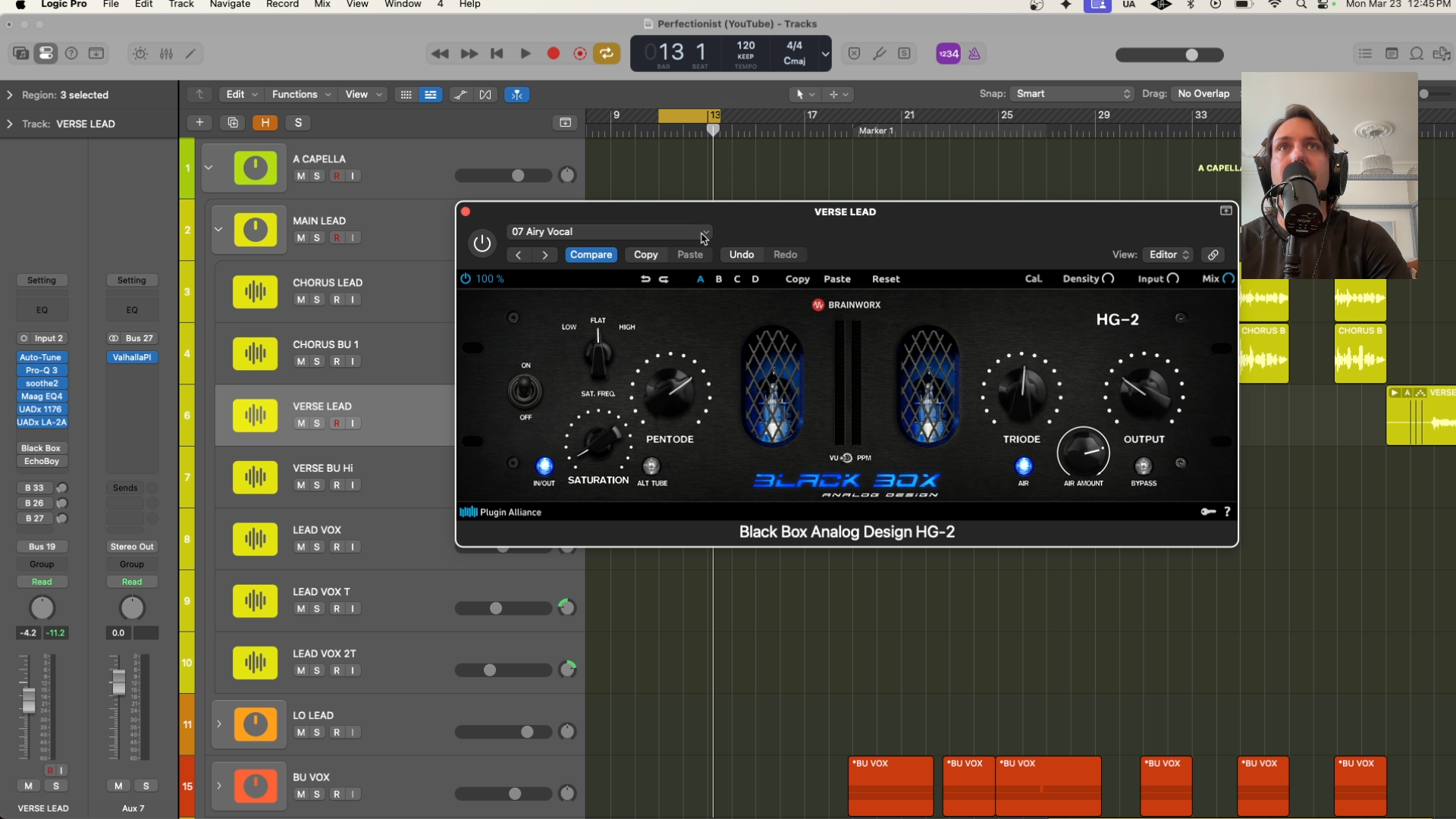This screenshot has height=819, width=1456.
Task: Click the Compare button in plugin header
Action: (591, 255)
